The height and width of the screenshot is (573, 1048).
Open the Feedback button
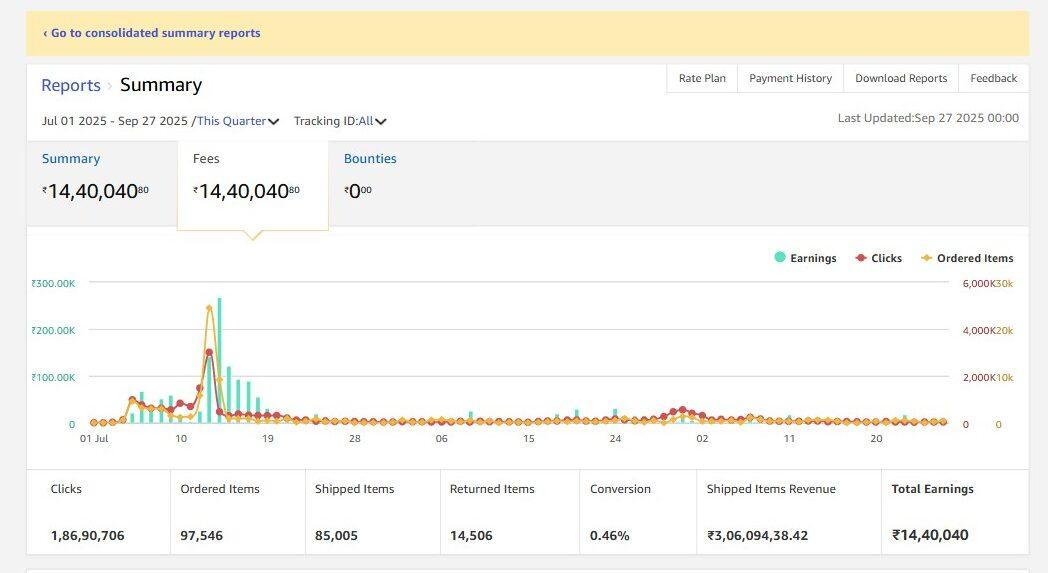(x=993, y=78)
